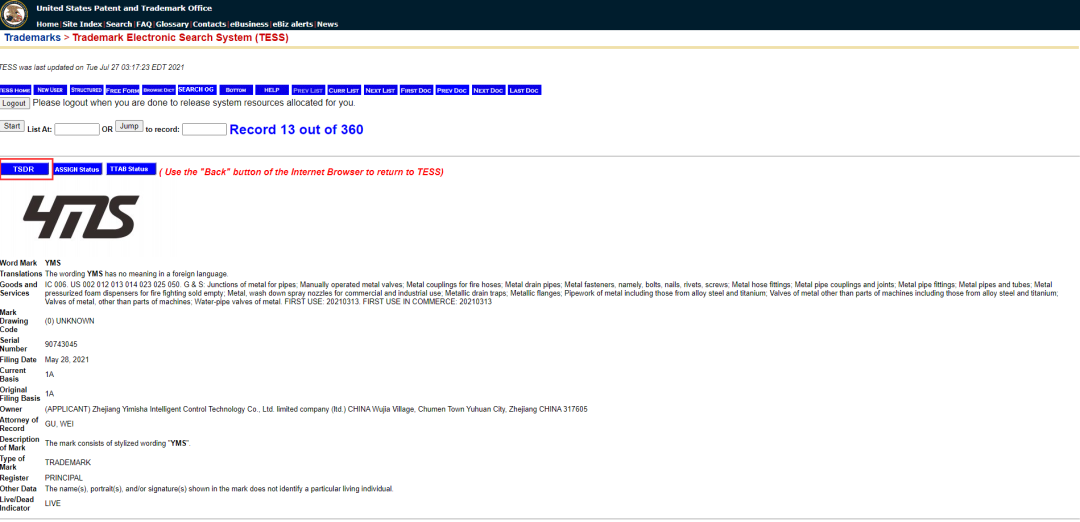The height and width of the screenshot is (522, 1080).
Task: Click the Next List button
Action: (380, 90)
